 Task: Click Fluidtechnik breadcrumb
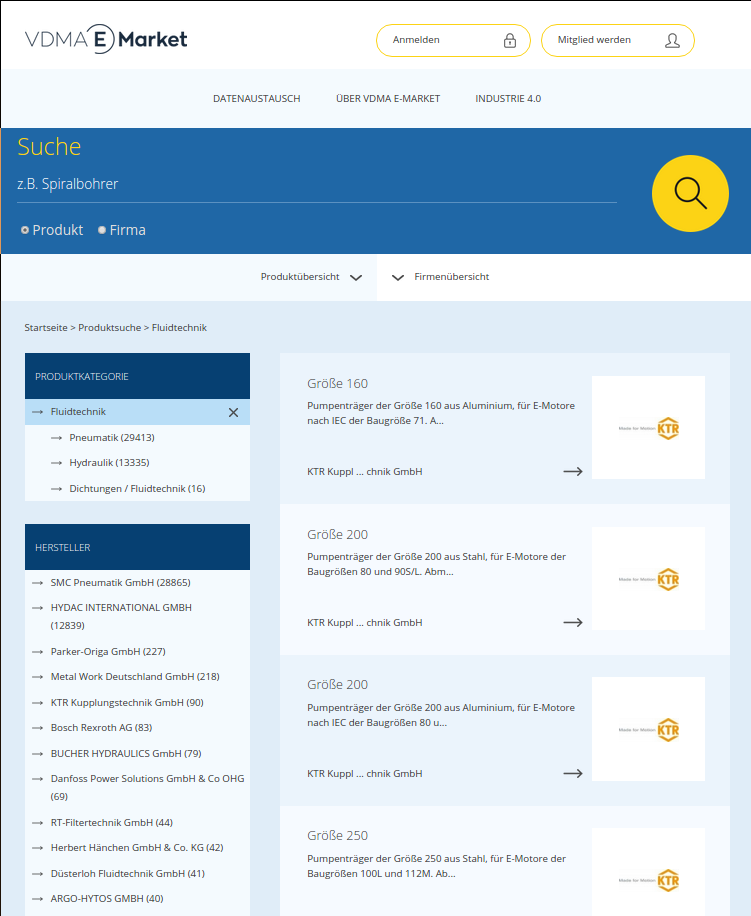(179, 328)
